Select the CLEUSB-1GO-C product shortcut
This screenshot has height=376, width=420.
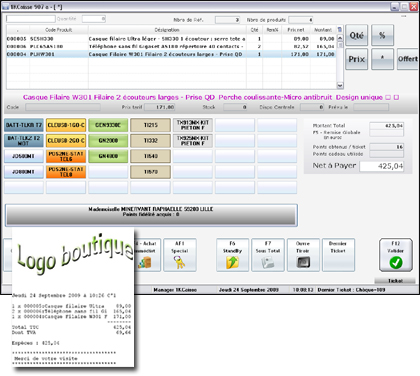tap(66, 125)
